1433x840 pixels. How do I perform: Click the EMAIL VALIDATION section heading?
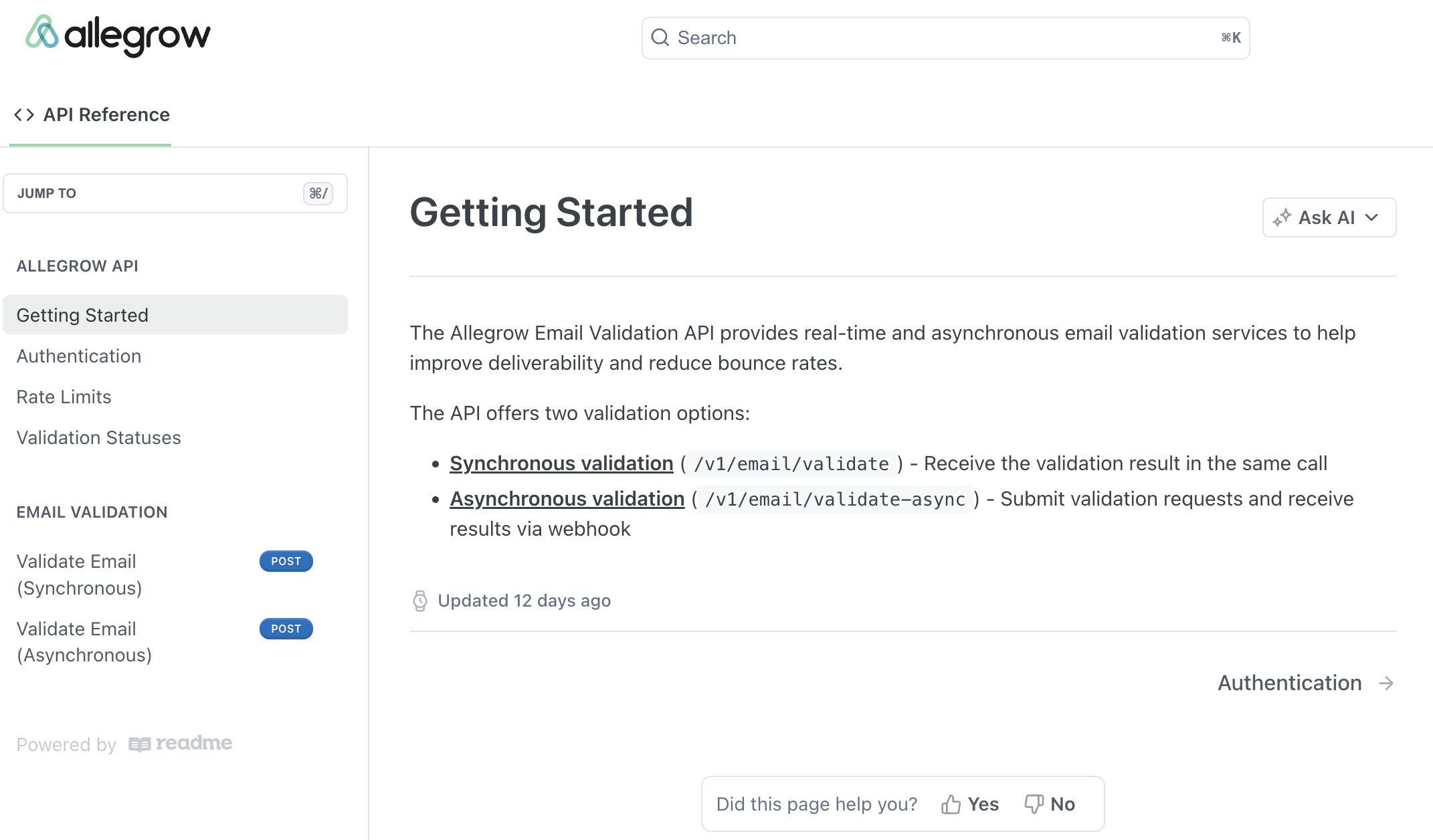[92, 512]
